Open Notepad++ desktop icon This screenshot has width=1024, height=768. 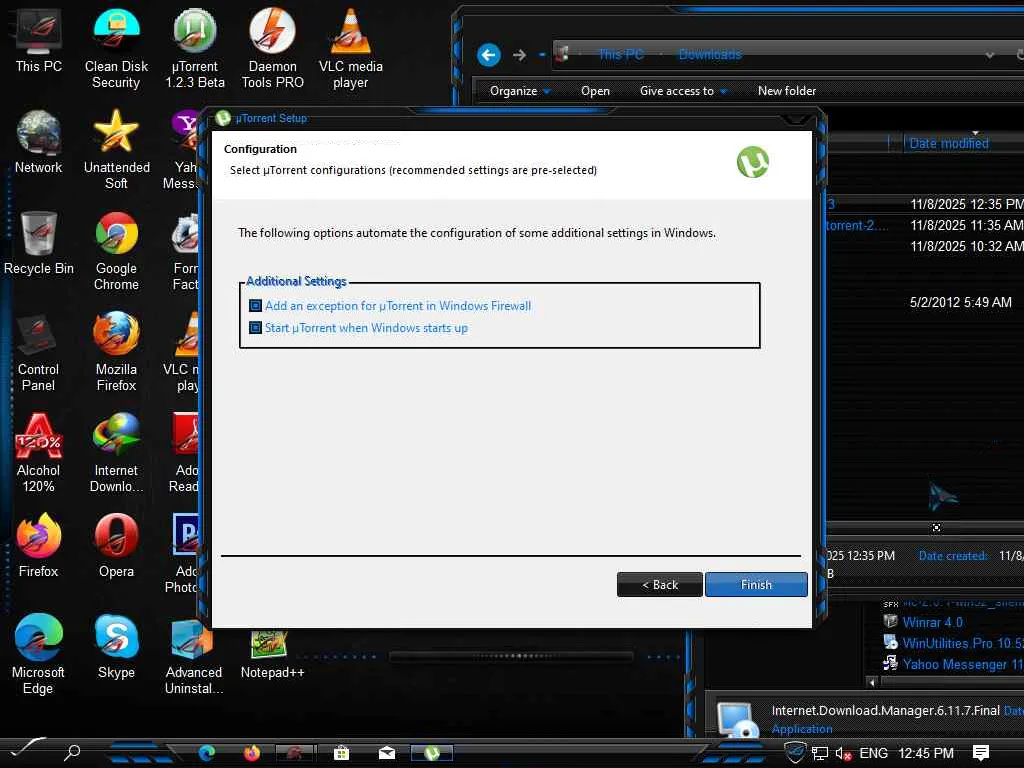(272, 655)
